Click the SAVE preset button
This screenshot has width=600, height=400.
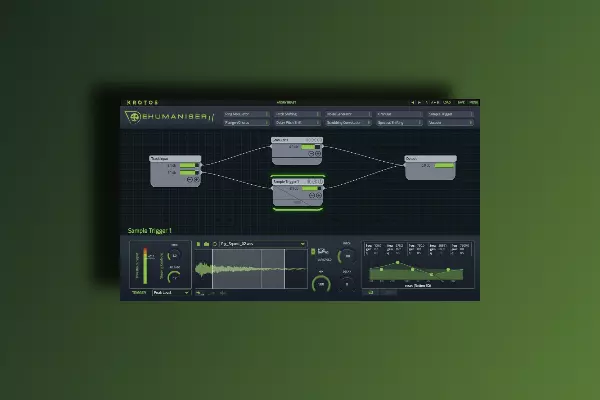click(x=461, y=103)
